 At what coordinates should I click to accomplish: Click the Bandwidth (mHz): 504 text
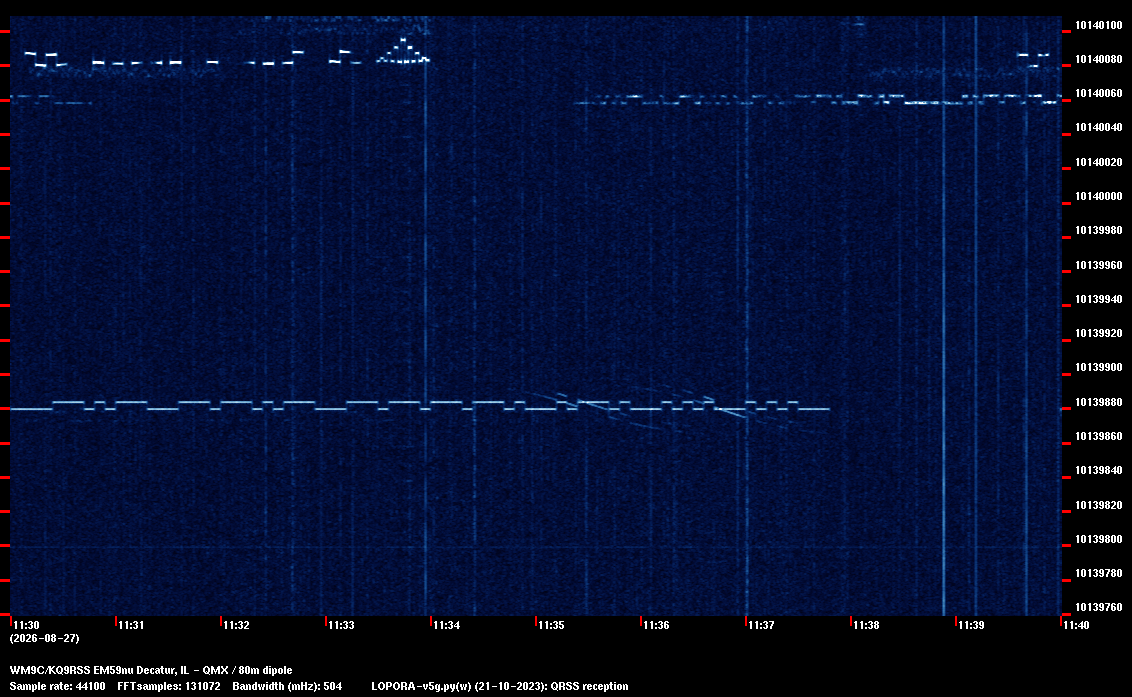coord(287,686)
